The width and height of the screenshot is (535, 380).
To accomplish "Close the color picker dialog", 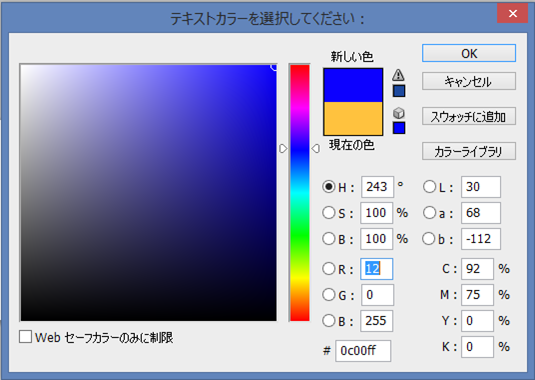I will (512, 14).
